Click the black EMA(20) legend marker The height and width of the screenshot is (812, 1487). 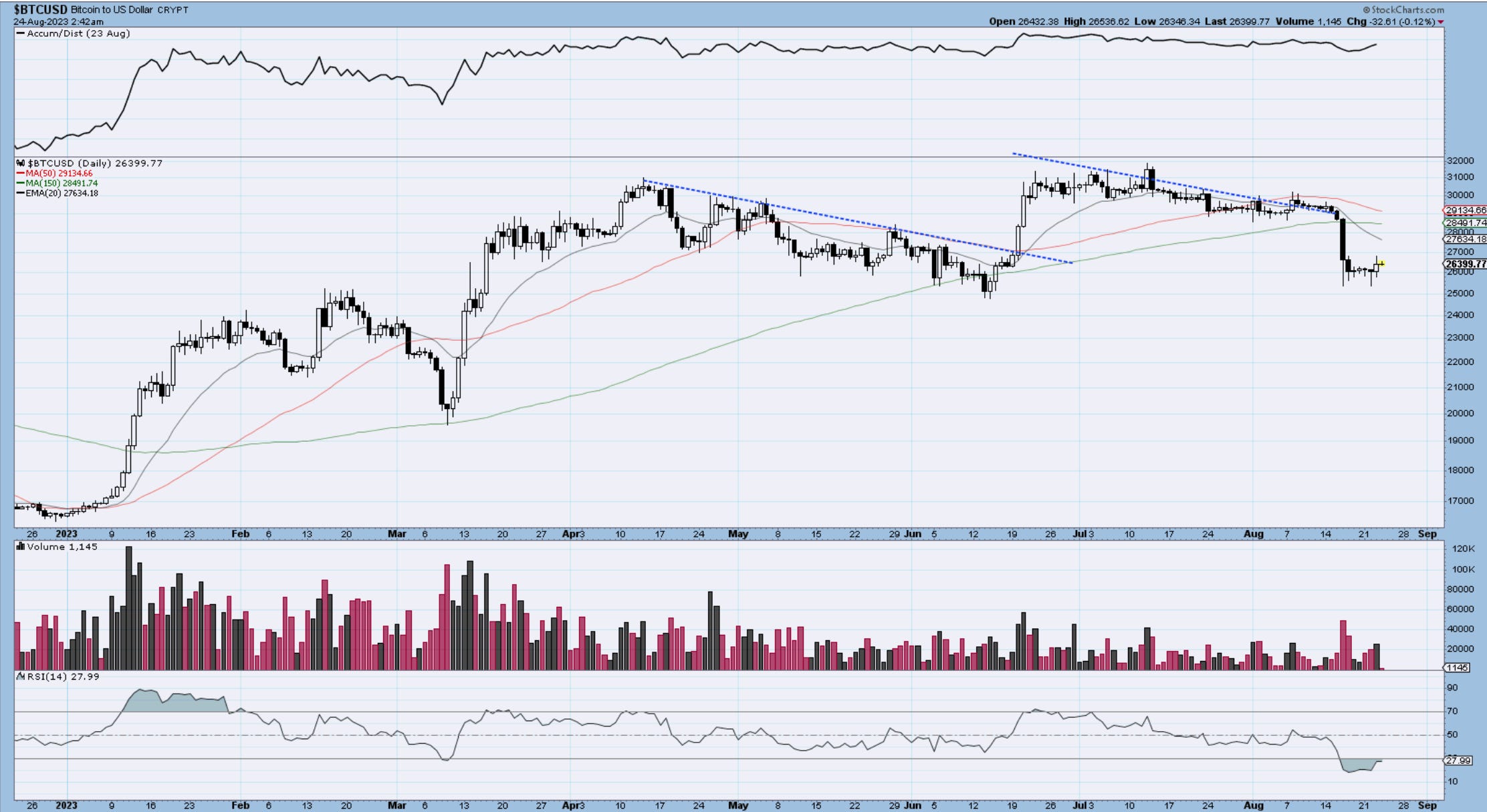21,193
